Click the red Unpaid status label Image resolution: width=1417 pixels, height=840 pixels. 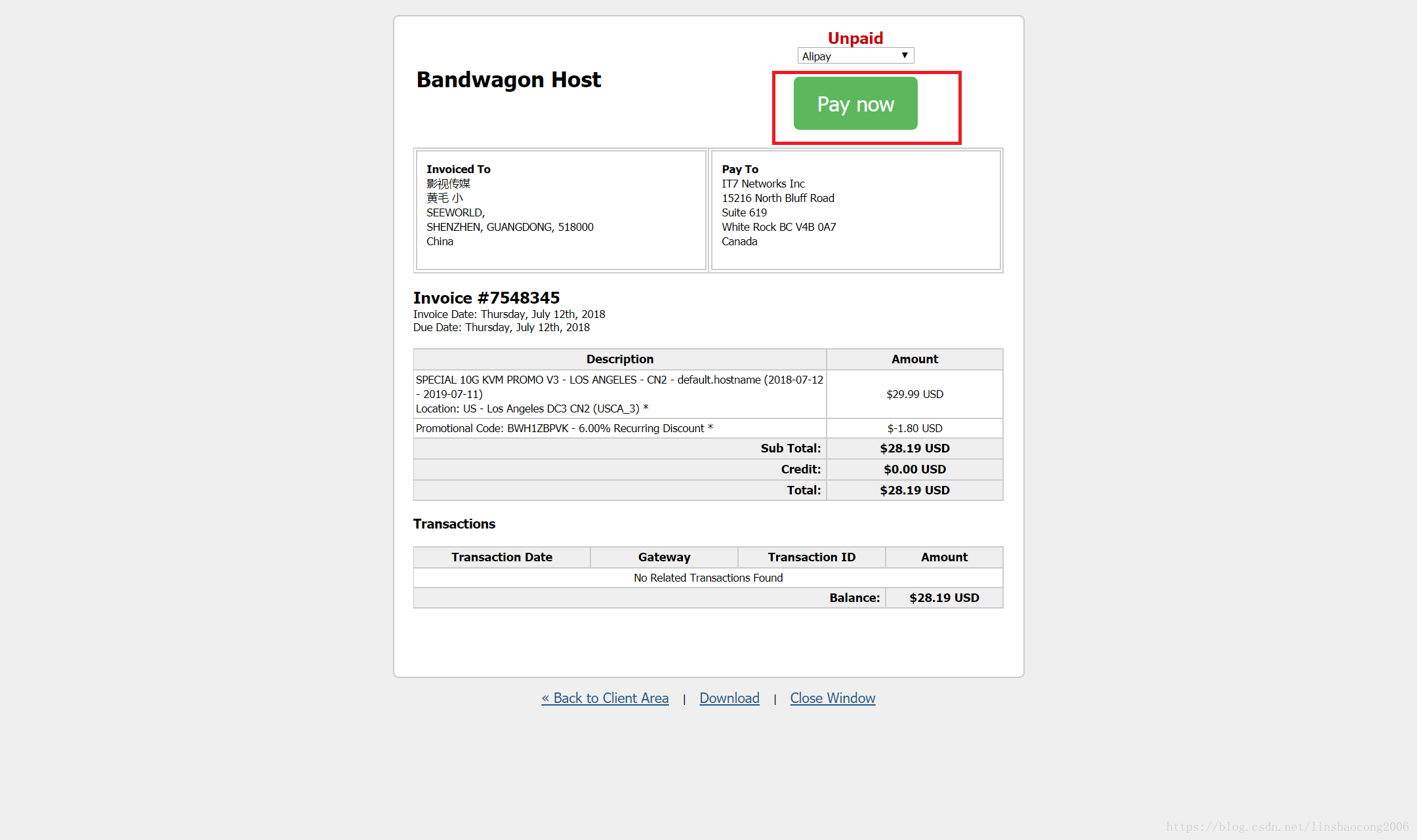coord(855,38)
